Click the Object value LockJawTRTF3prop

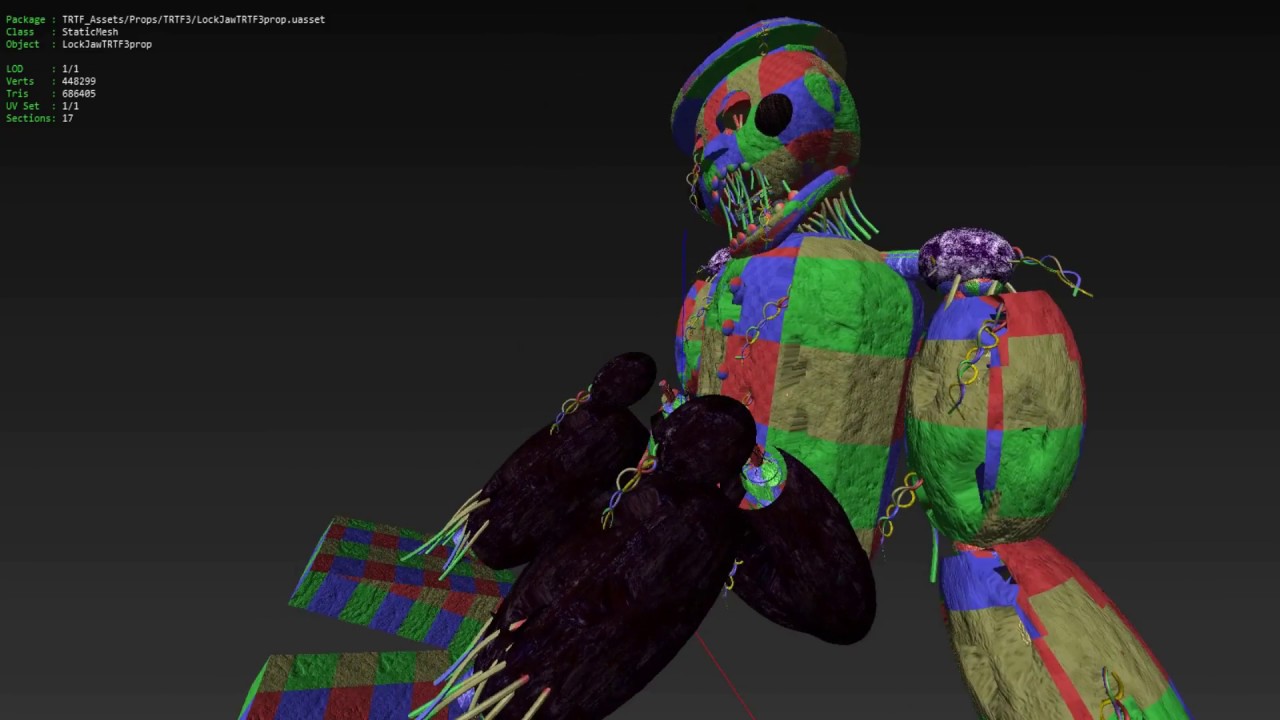107,44
